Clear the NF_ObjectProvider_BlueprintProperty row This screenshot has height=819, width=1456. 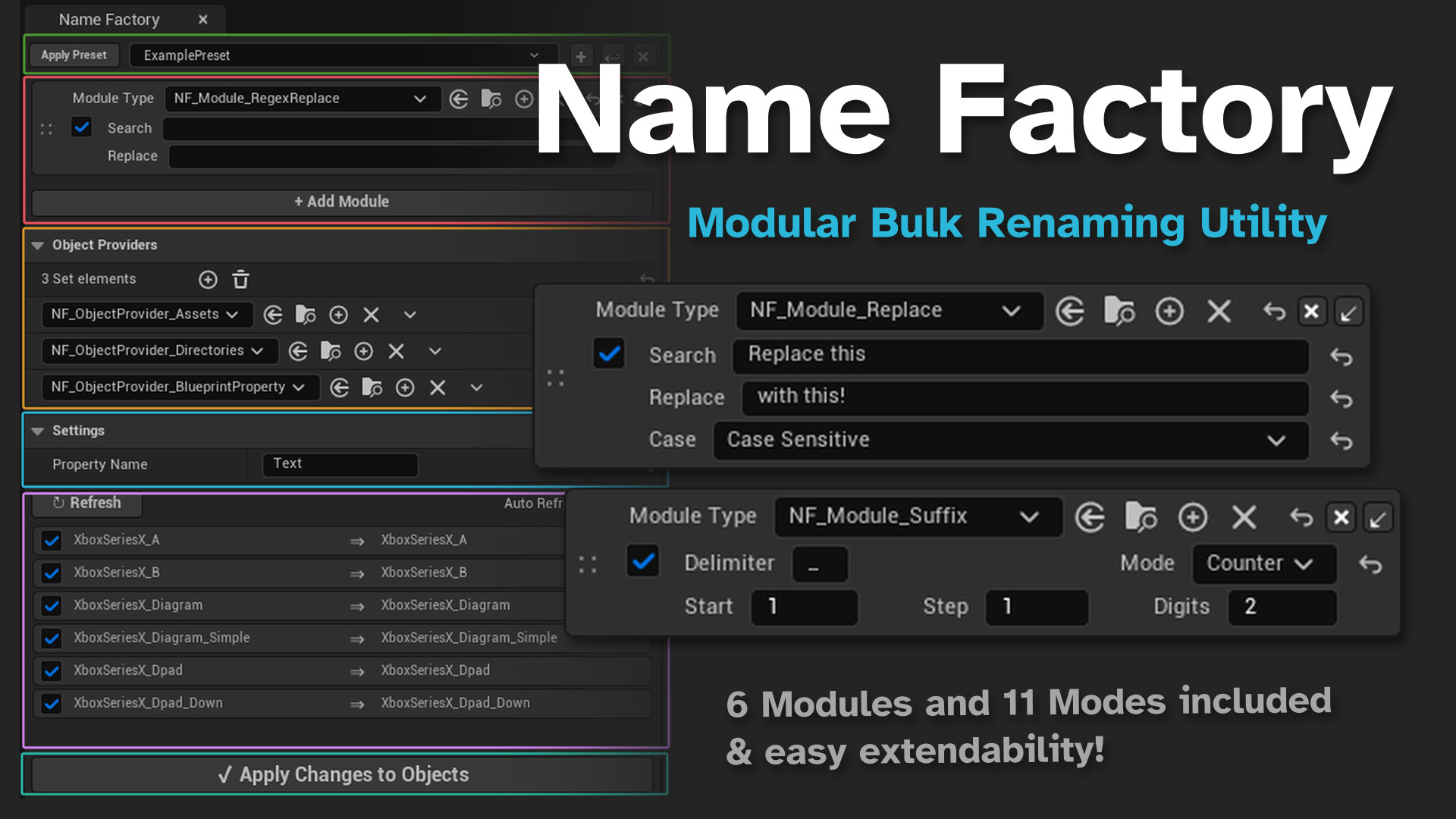click(x=438, y=388)
